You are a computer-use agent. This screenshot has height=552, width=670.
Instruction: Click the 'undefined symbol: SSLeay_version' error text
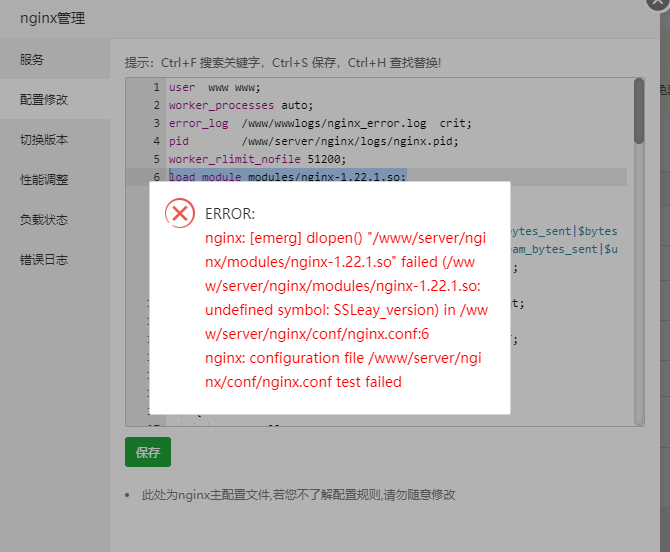(x=322, y=310)
